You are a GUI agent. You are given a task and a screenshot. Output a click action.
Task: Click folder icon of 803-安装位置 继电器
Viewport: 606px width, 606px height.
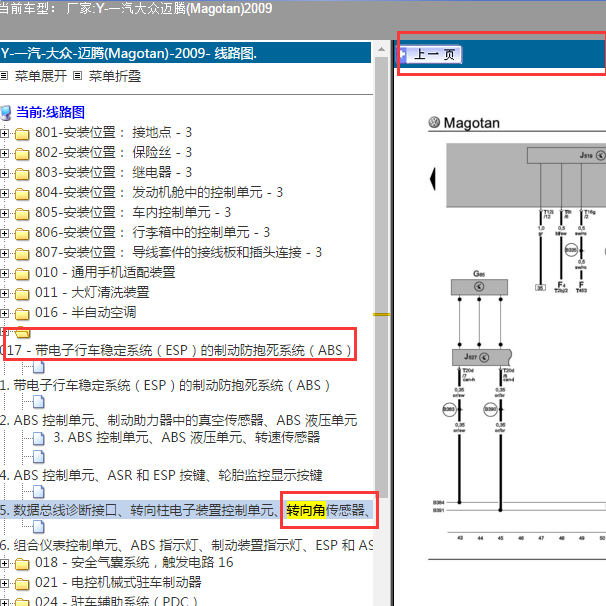click(22, 174)
